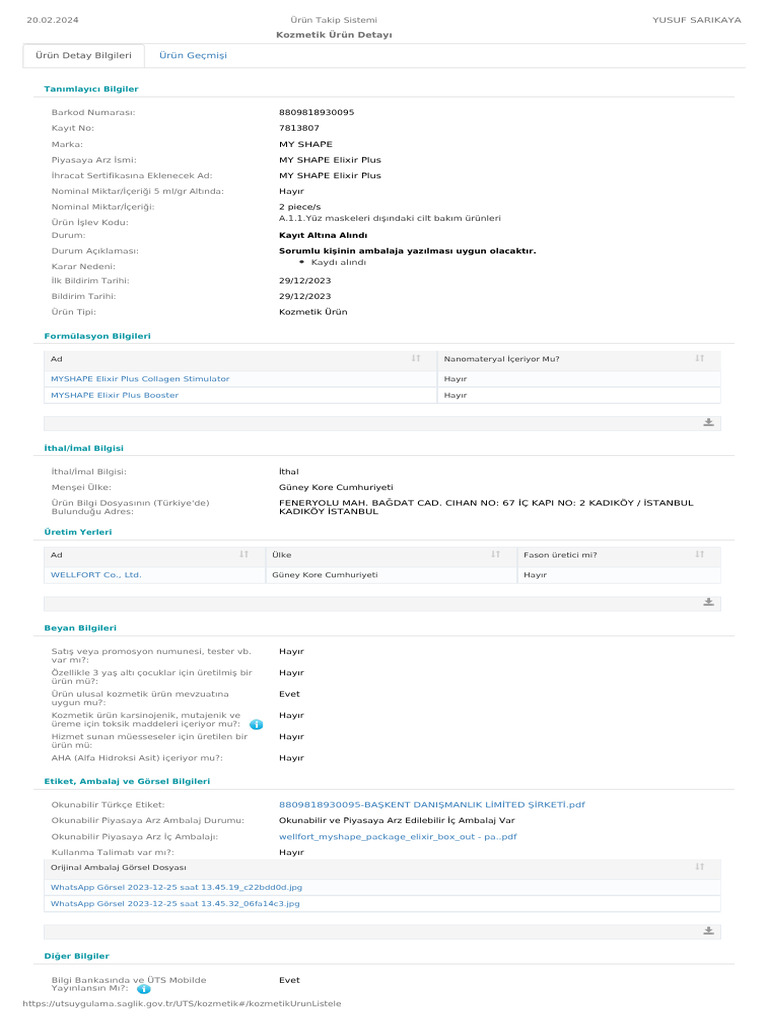Click the Tanımlayıcı Bilgiler section heading

pos(91,89)
